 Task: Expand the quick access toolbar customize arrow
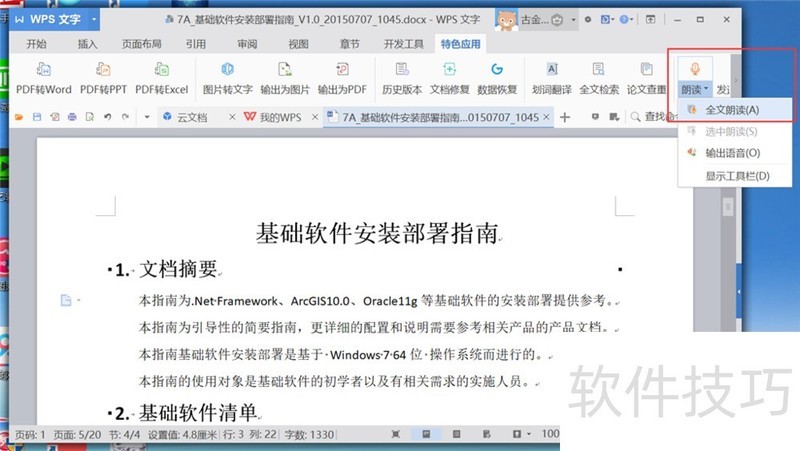click(147, 117)
